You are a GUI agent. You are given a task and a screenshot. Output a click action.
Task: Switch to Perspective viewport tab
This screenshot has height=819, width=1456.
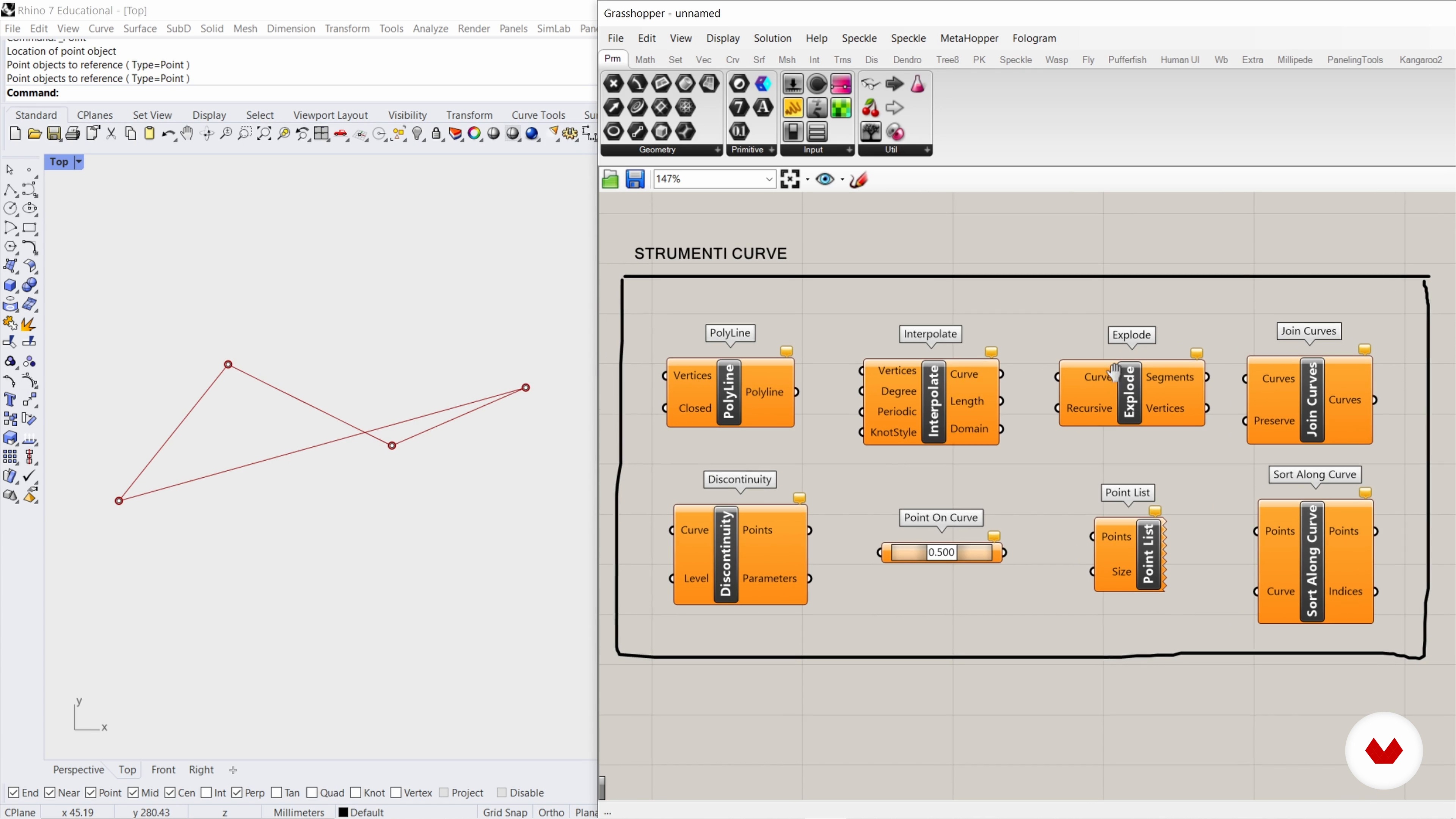78,769
